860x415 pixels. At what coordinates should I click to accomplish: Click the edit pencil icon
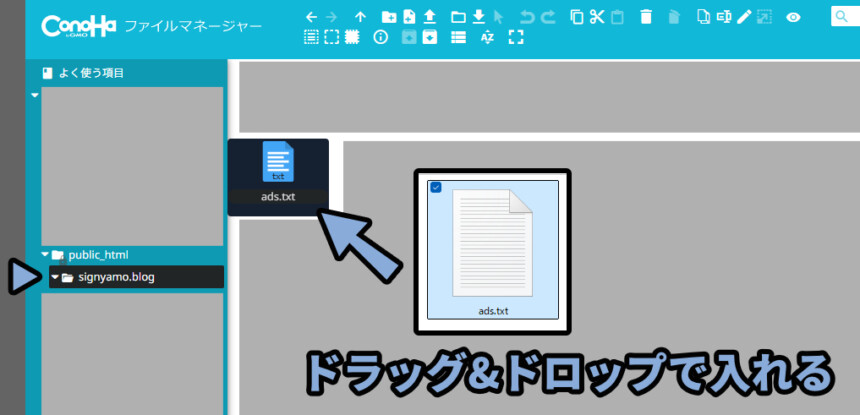point(744,17)
